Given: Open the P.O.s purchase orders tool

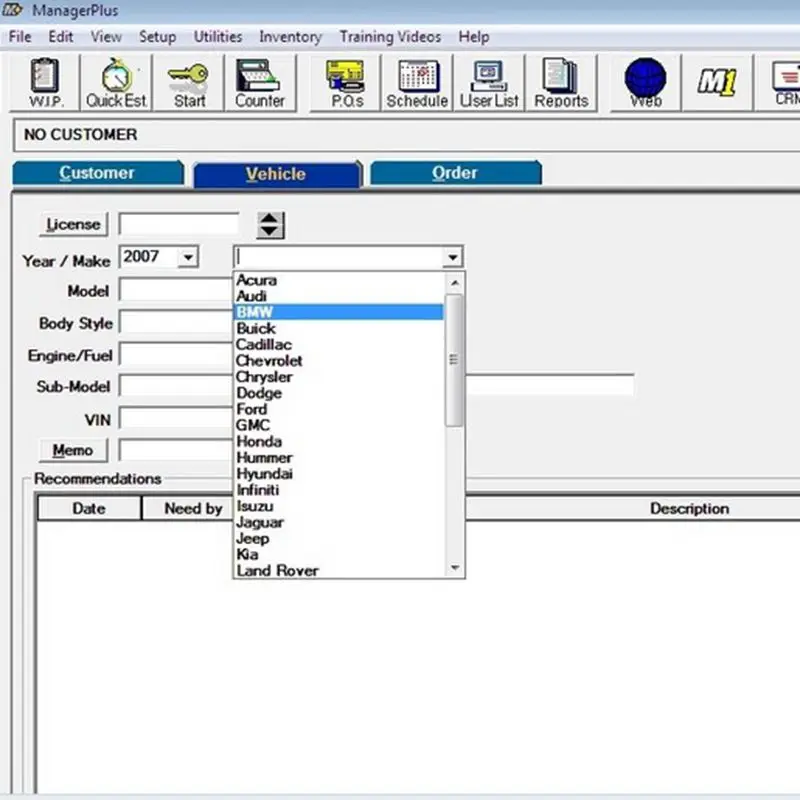Looking at the screenshot, I should click(346, 83).
